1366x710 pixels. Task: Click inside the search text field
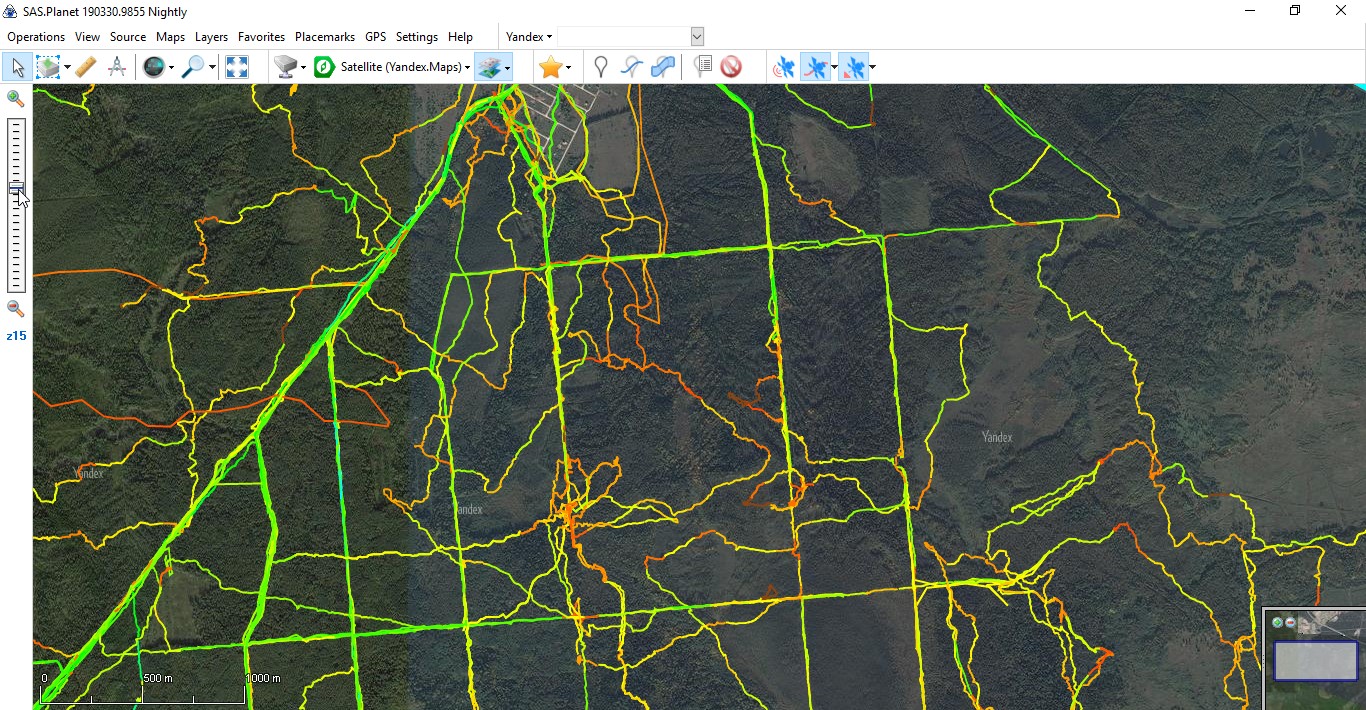(x=623, y=37)
